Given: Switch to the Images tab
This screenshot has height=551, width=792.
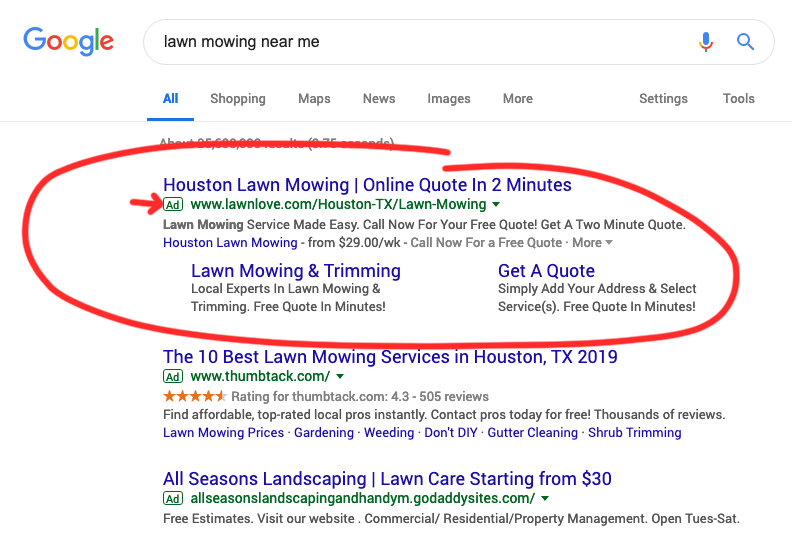Looking at the screenshot, I should pyautogui.click(x=449, y=99).
